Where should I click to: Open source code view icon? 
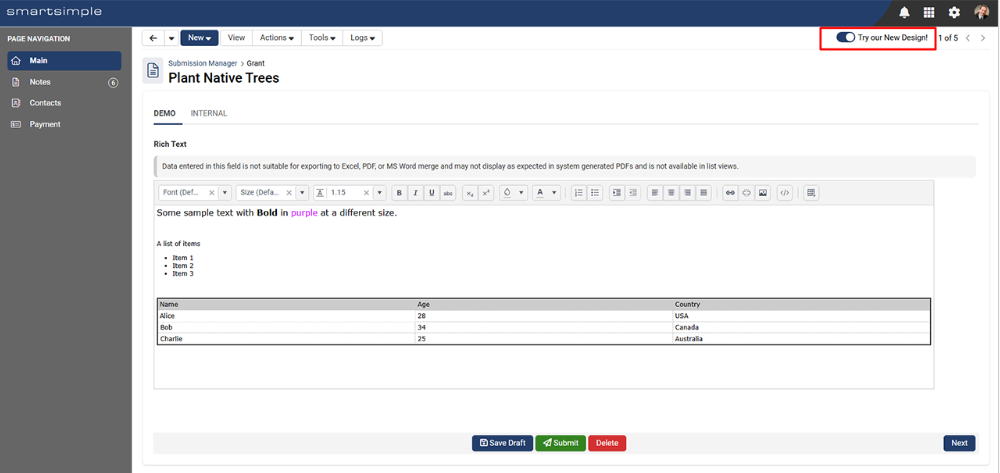(785, 193)
